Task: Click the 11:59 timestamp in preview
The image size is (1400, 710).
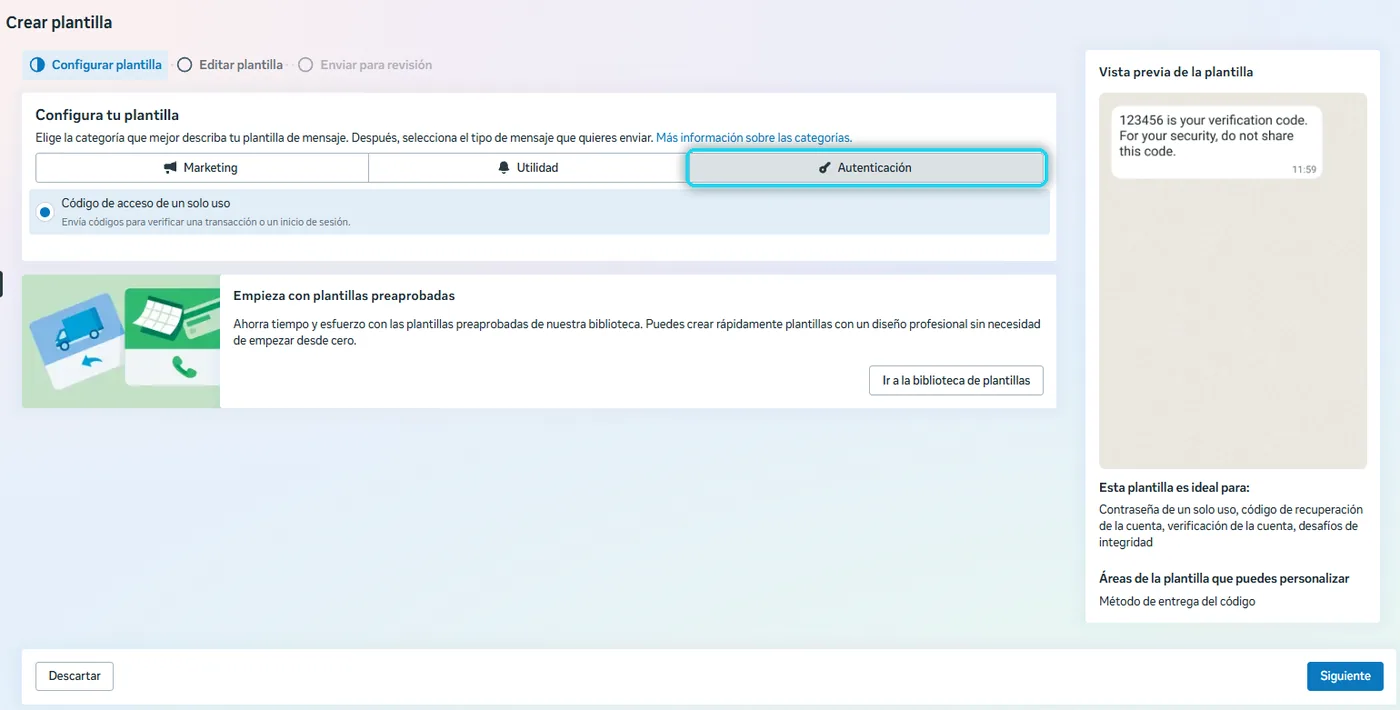Action: pyautogui.click(x=1304, y=170)
